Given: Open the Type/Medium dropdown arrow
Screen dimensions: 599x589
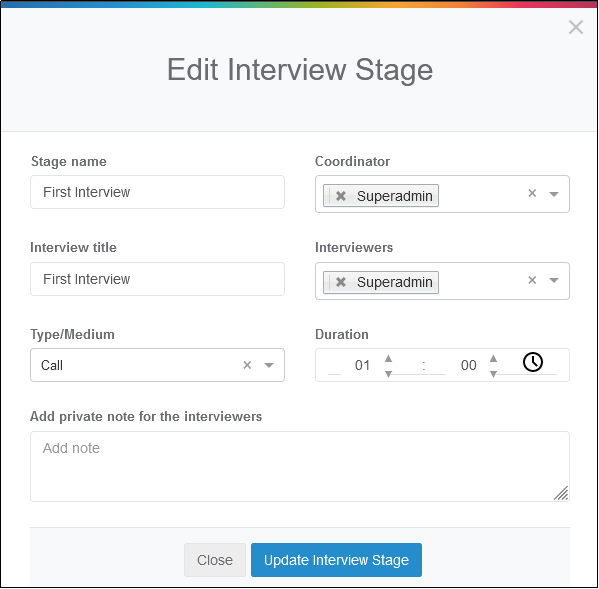Looking at the screenshot, I should 269,366.
